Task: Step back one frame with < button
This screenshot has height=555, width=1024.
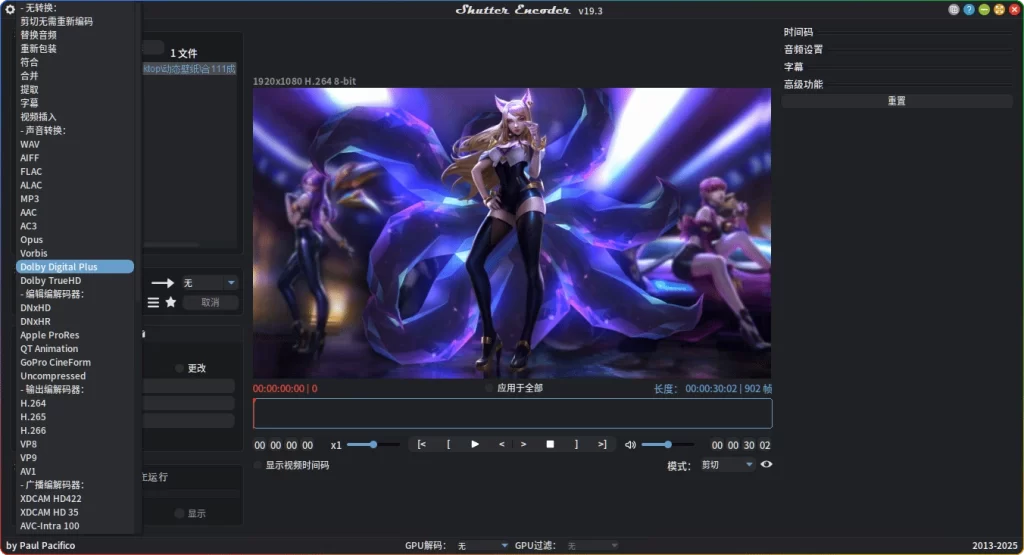Action: 502,444
